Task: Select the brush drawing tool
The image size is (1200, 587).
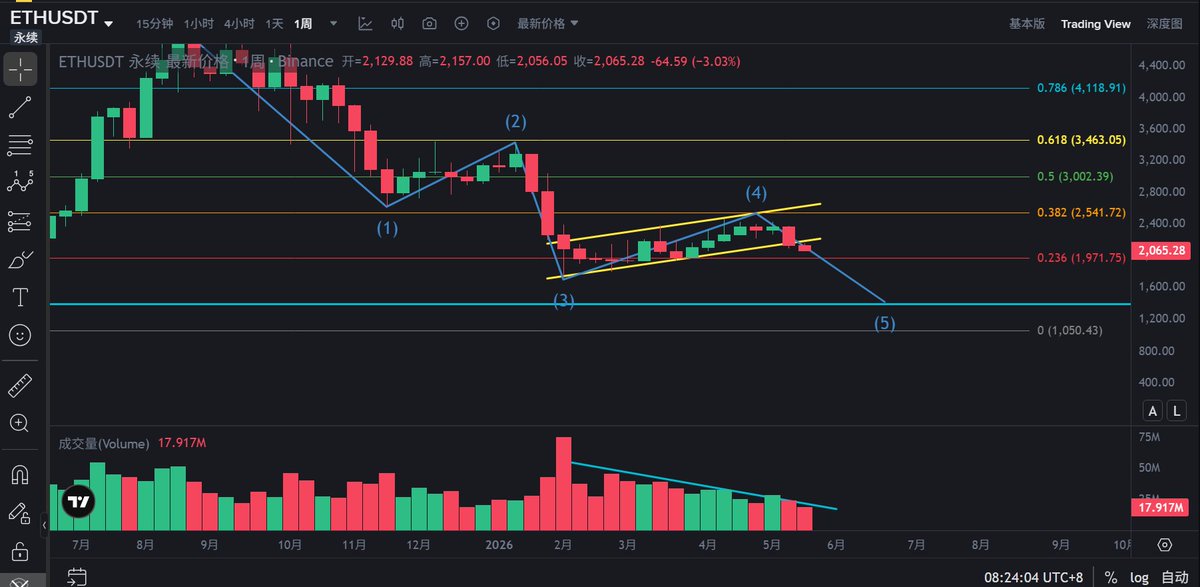Action: [x=20, y=259]
